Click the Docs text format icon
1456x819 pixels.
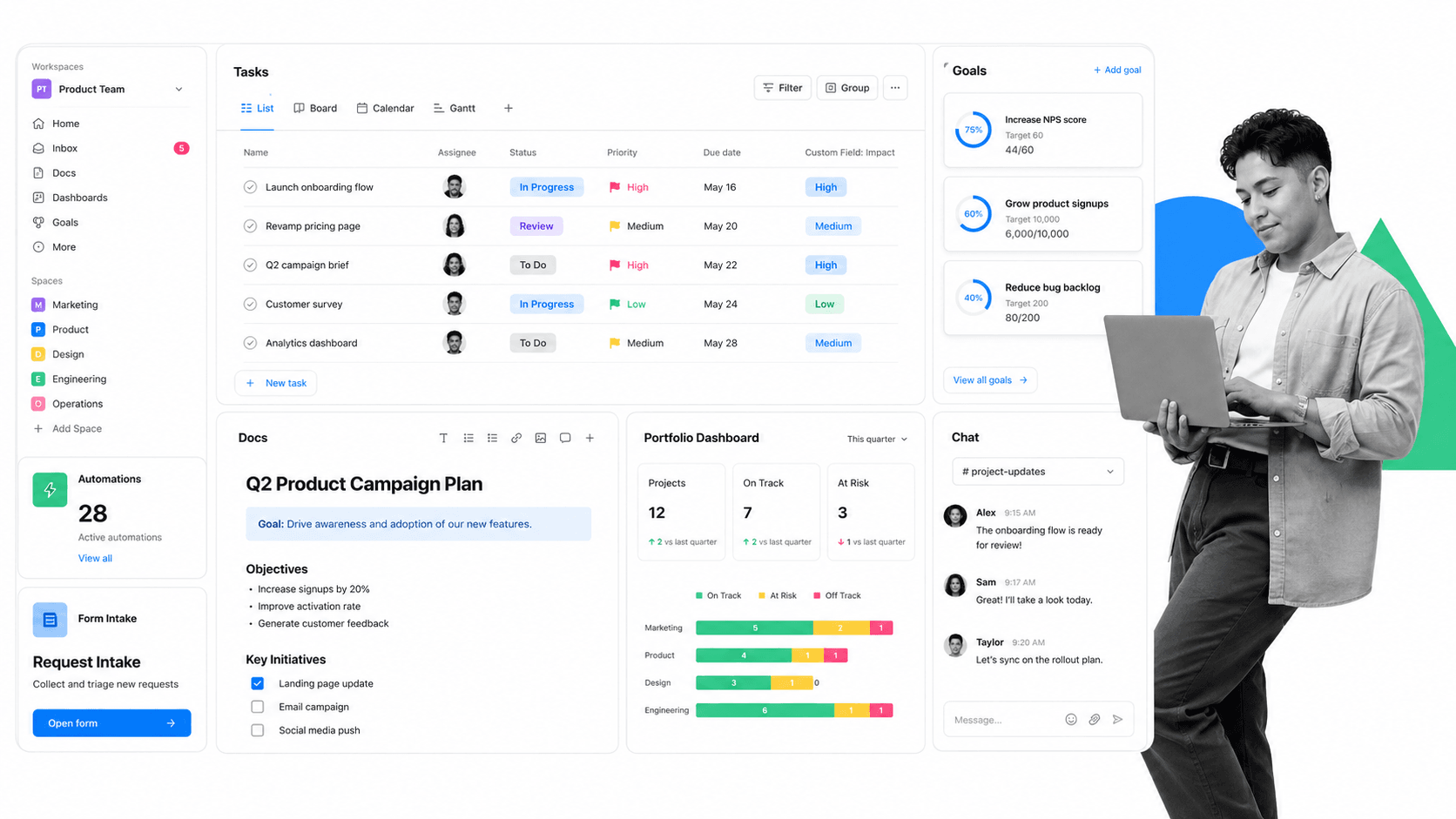tap(443, 438)
